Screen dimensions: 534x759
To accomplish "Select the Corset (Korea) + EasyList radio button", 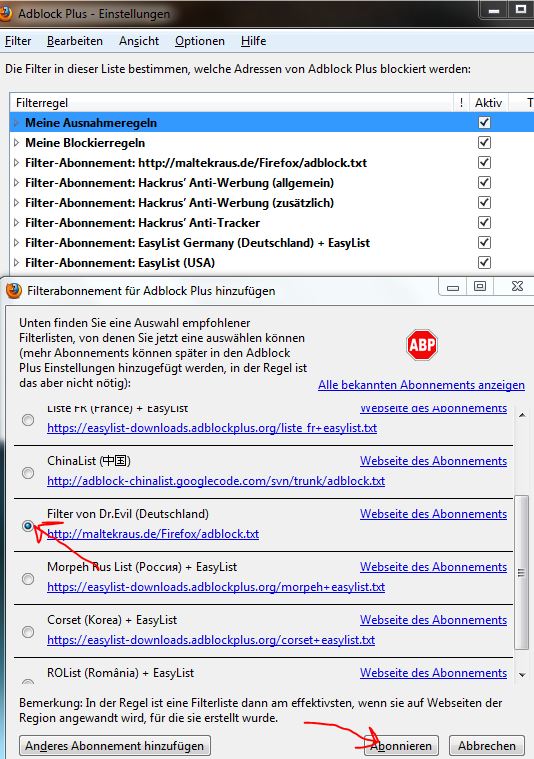I will 28,632.
